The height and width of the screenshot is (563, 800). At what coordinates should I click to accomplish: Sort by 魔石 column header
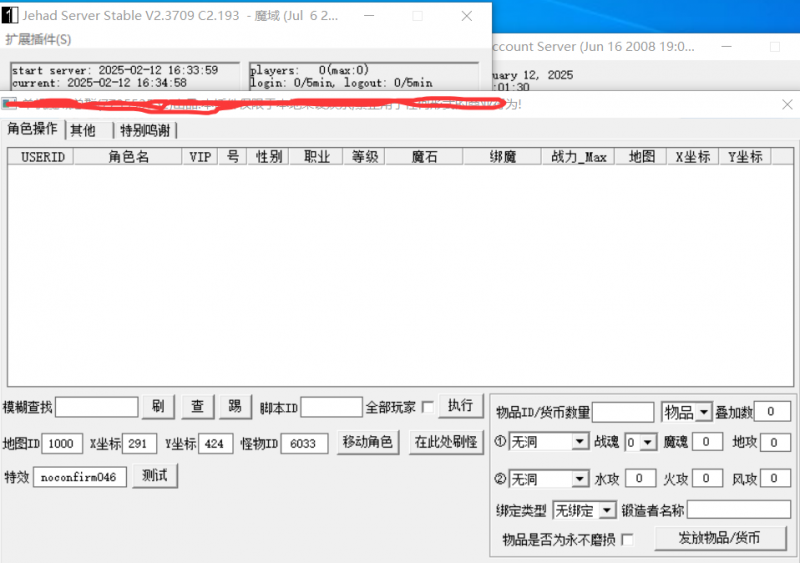pyautogui.click(x=424, y=157)
